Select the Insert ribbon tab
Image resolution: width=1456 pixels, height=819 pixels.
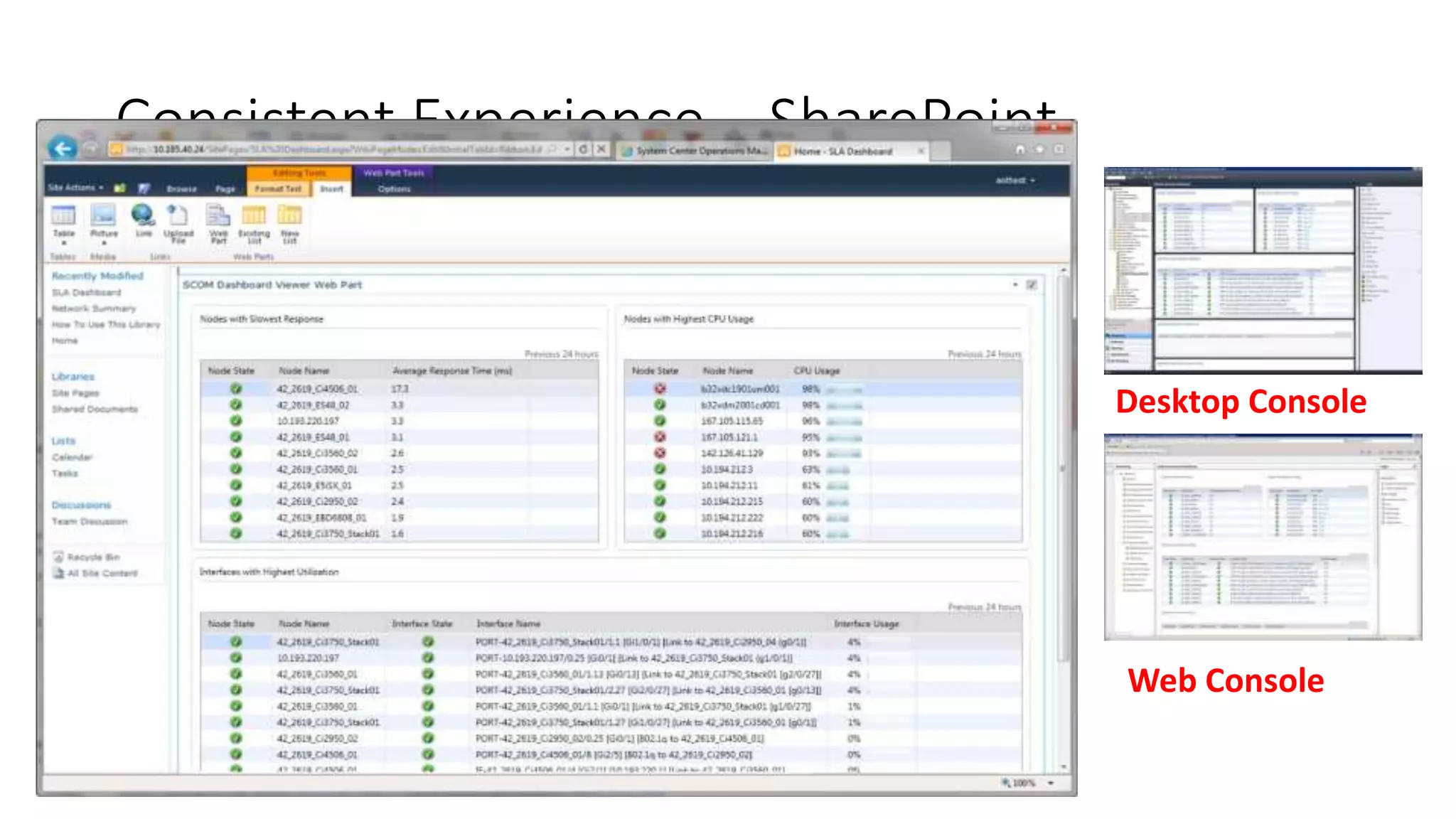(331, 189)
